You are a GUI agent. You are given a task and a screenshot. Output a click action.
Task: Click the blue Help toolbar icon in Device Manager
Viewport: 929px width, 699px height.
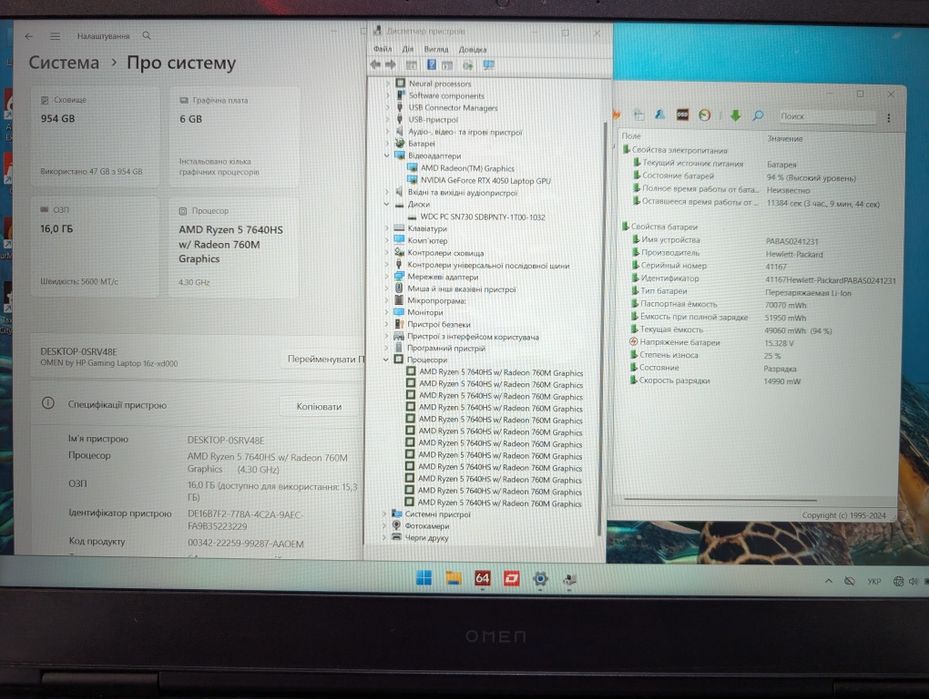pos(432,65)
